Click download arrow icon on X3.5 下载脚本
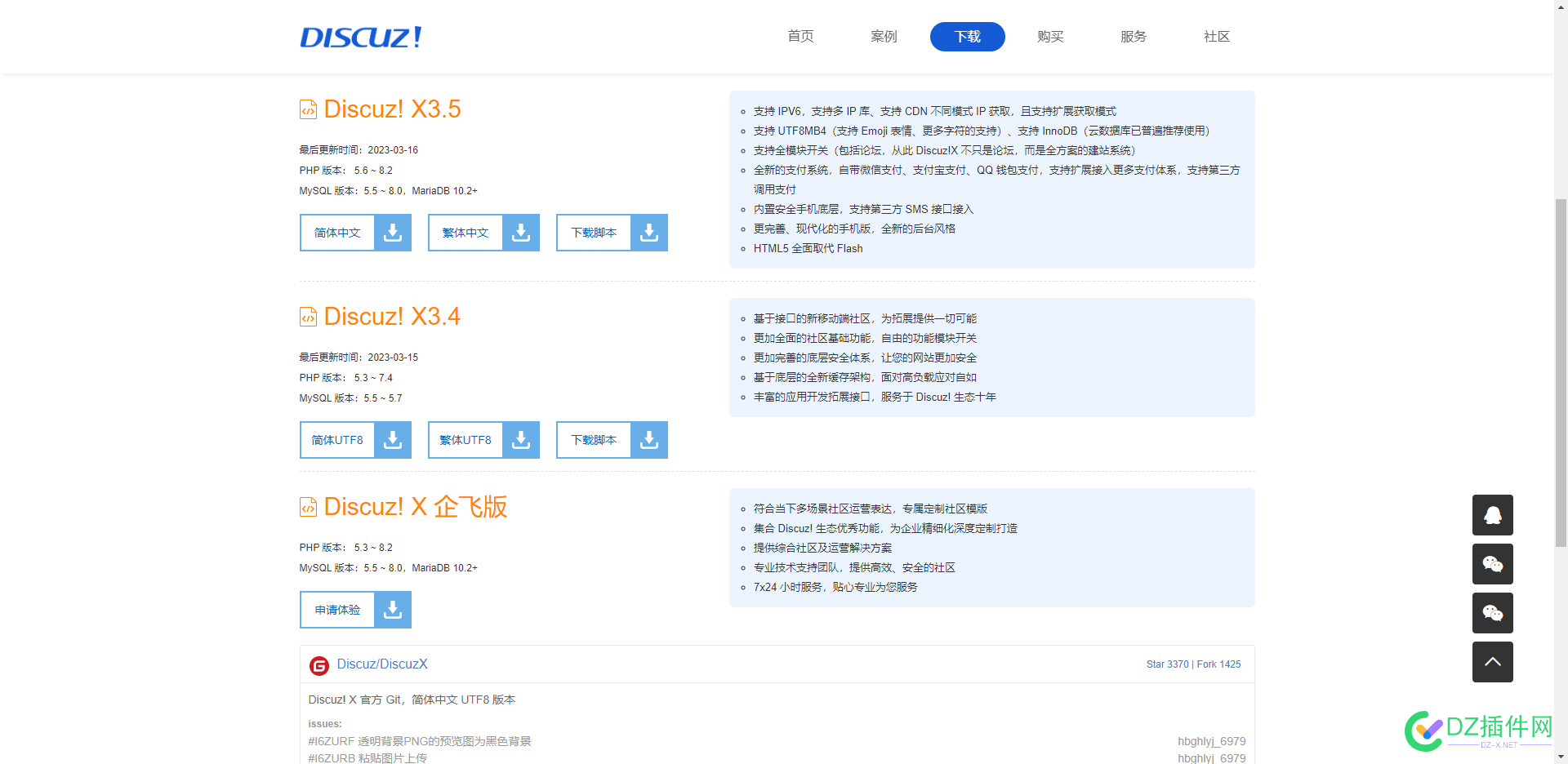Viewport: 1568px width, 764px height. [649, 233]
